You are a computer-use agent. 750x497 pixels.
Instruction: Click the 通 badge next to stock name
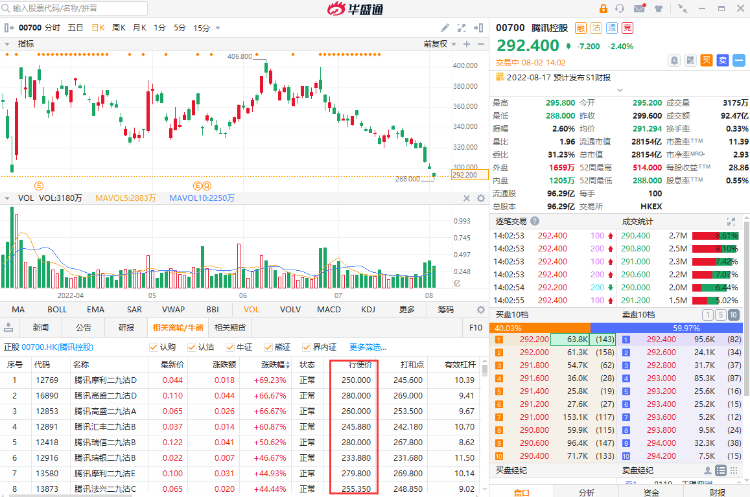[x=612, y=28]
